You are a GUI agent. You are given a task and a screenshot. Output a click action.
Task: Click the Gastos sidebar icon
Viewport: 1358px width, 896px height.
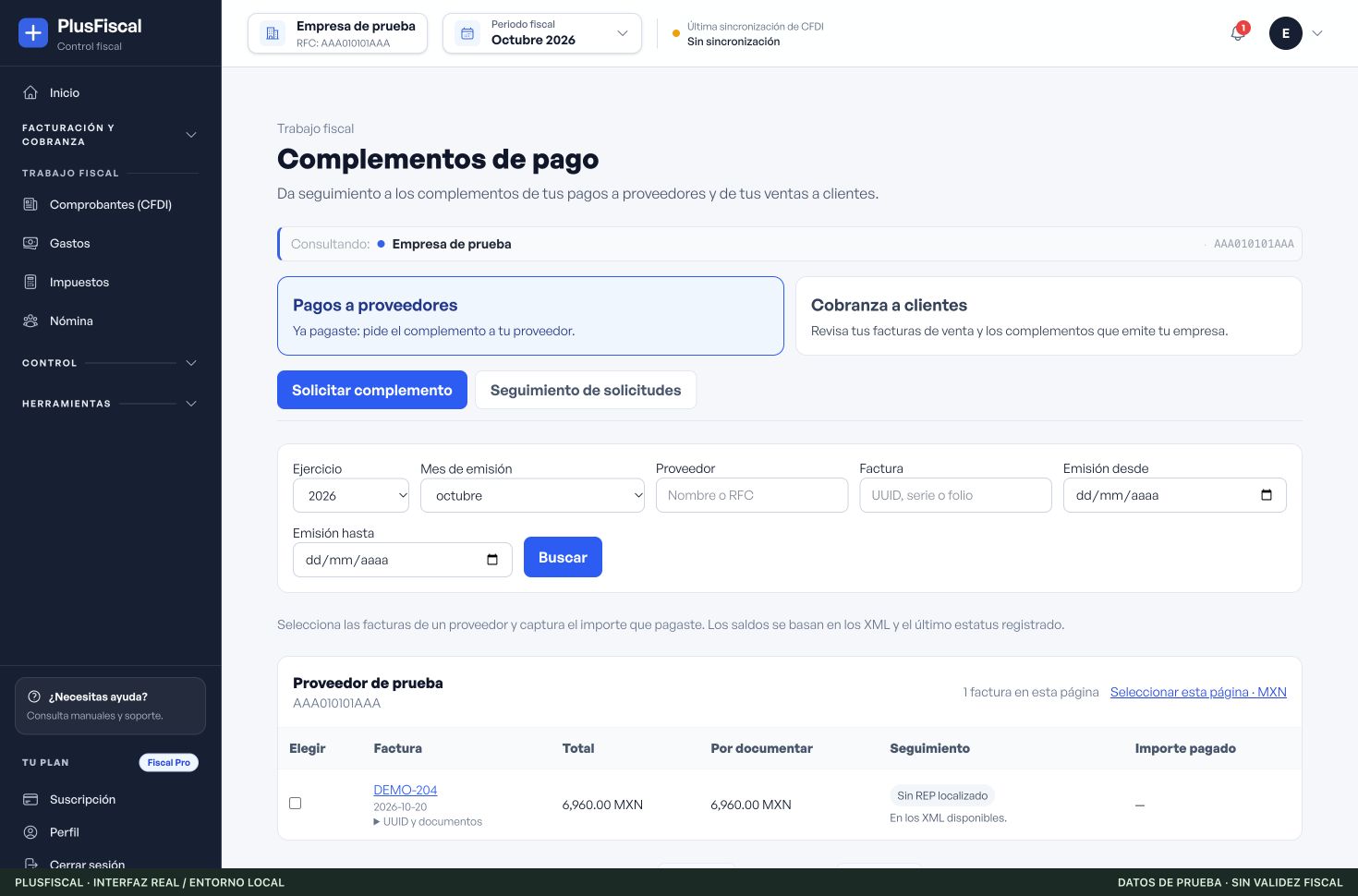click(30, 243)
